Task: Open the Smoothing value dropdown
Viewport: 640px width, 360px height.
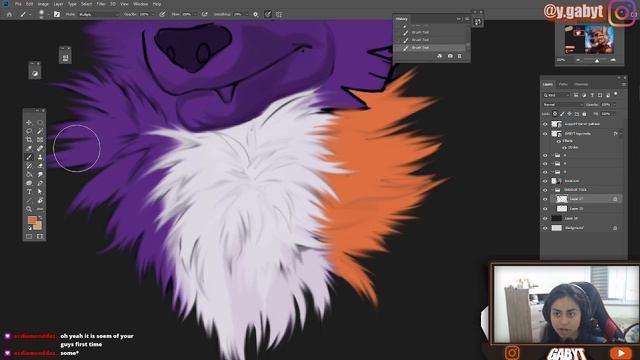Action: coord(247,14)
